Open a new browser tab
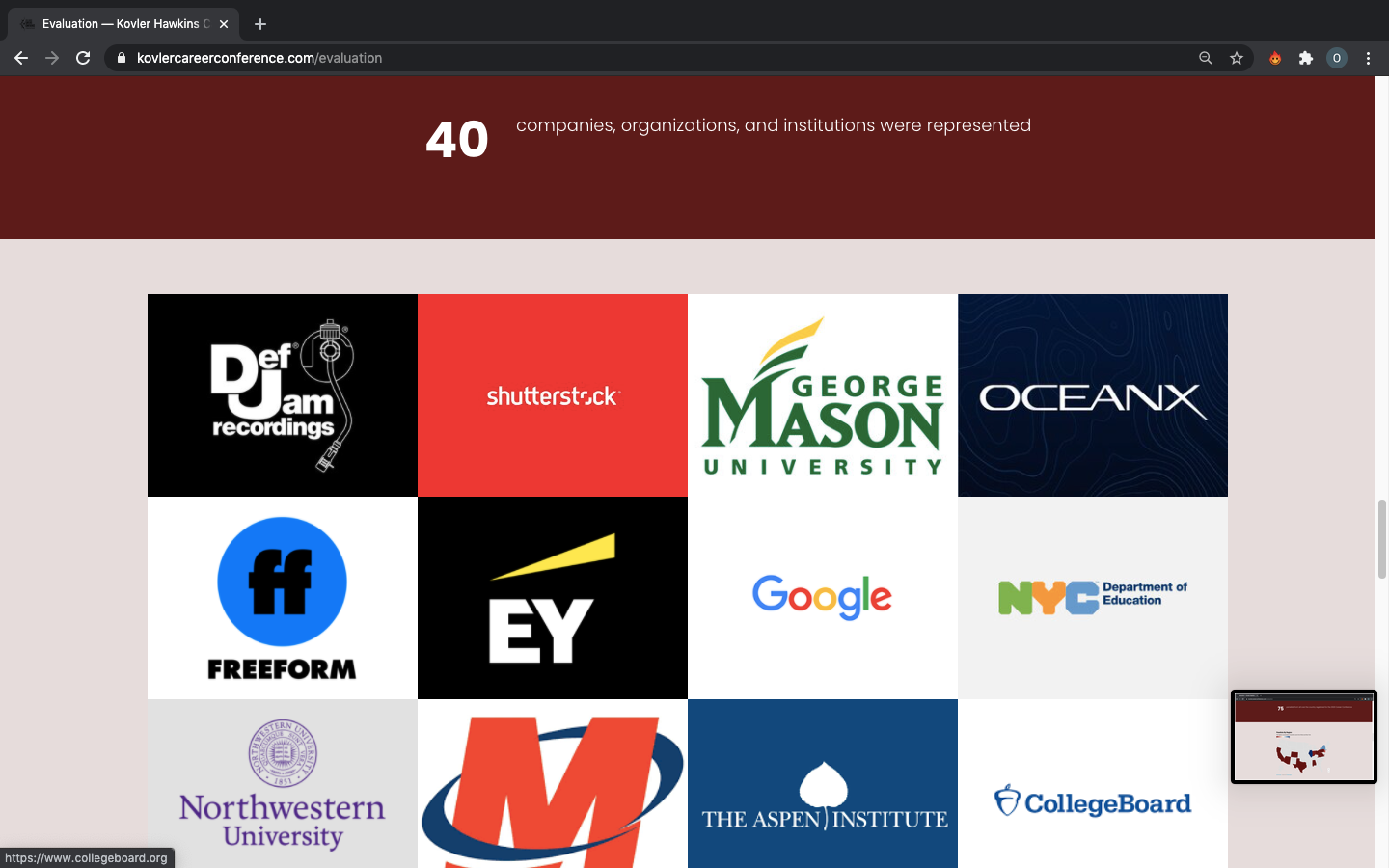Image resolution: width=1389 pixels, height=868 pixels. (260, 24)
